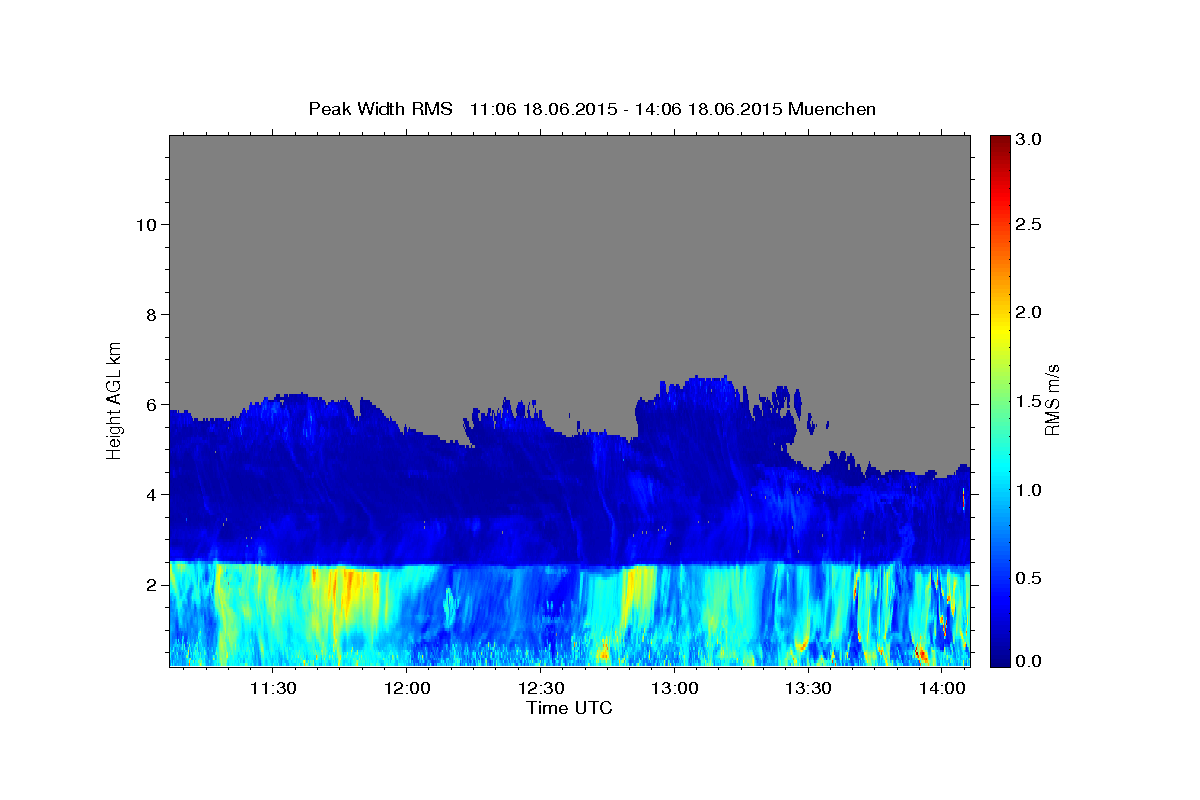The image size is (1200, 800).
Task: Click the 12:00 time tick label
Action: click(408, 688)
